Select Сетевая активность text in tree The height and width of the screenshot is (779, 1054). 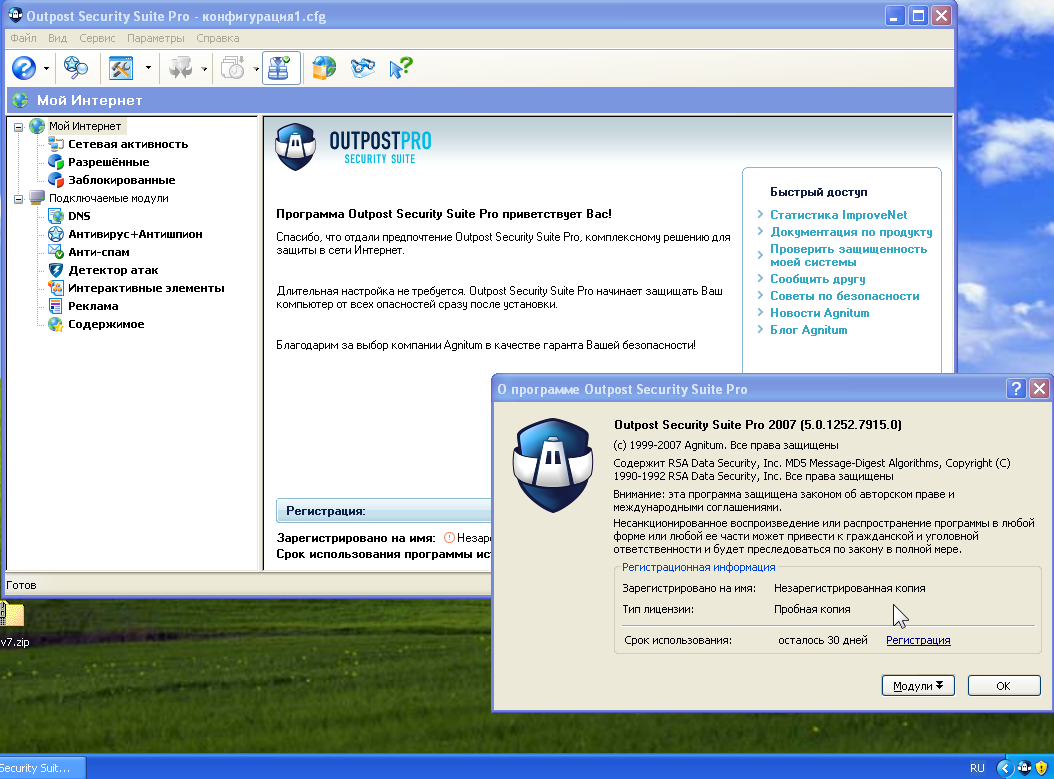128,144
